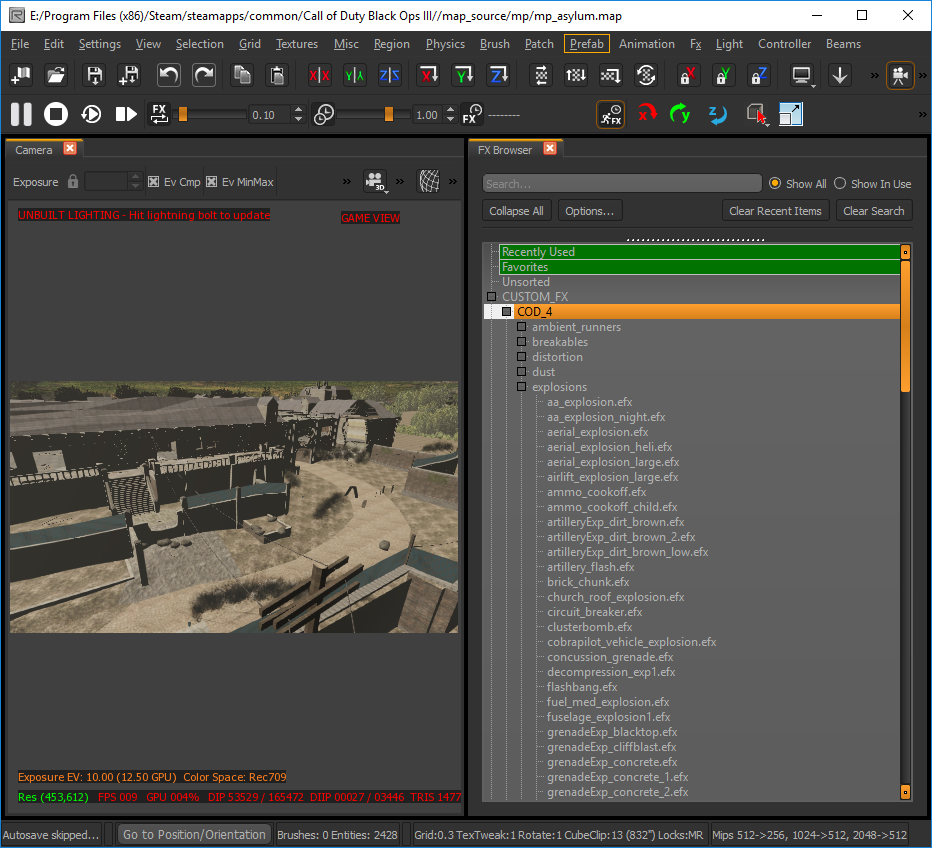Toggle the Ev MinMax checkbox
The height and width of the screenshot is (848, 932).
tap(211, 182)
